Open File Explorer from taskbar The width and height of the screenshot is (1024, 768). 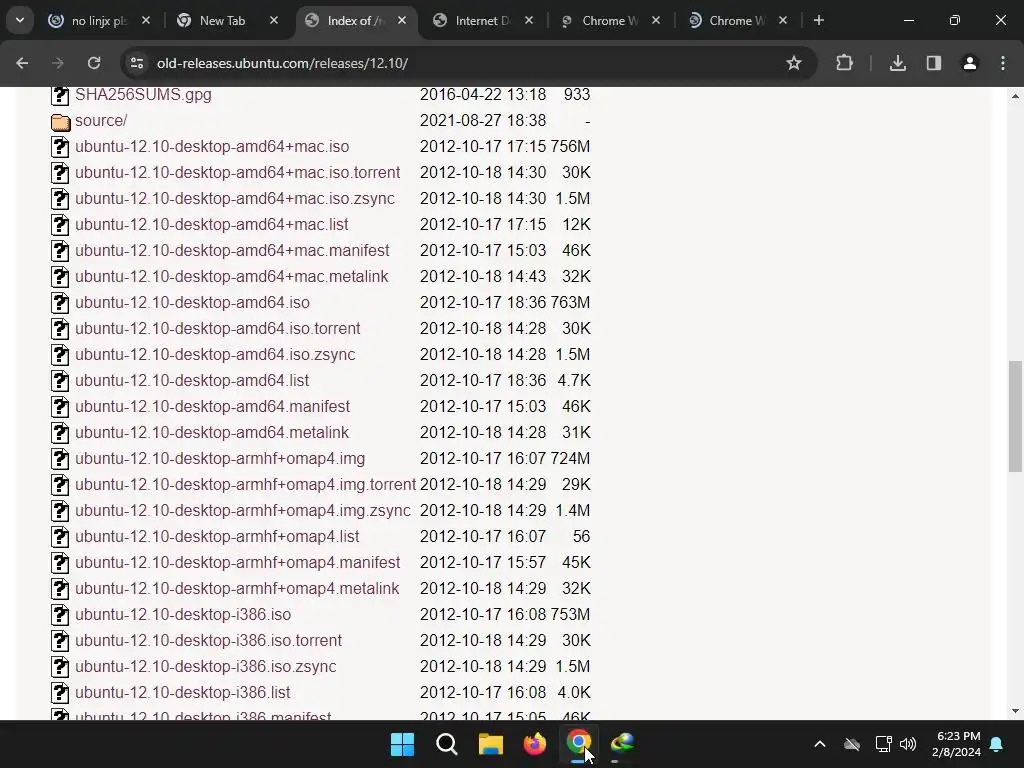[490, 744]
